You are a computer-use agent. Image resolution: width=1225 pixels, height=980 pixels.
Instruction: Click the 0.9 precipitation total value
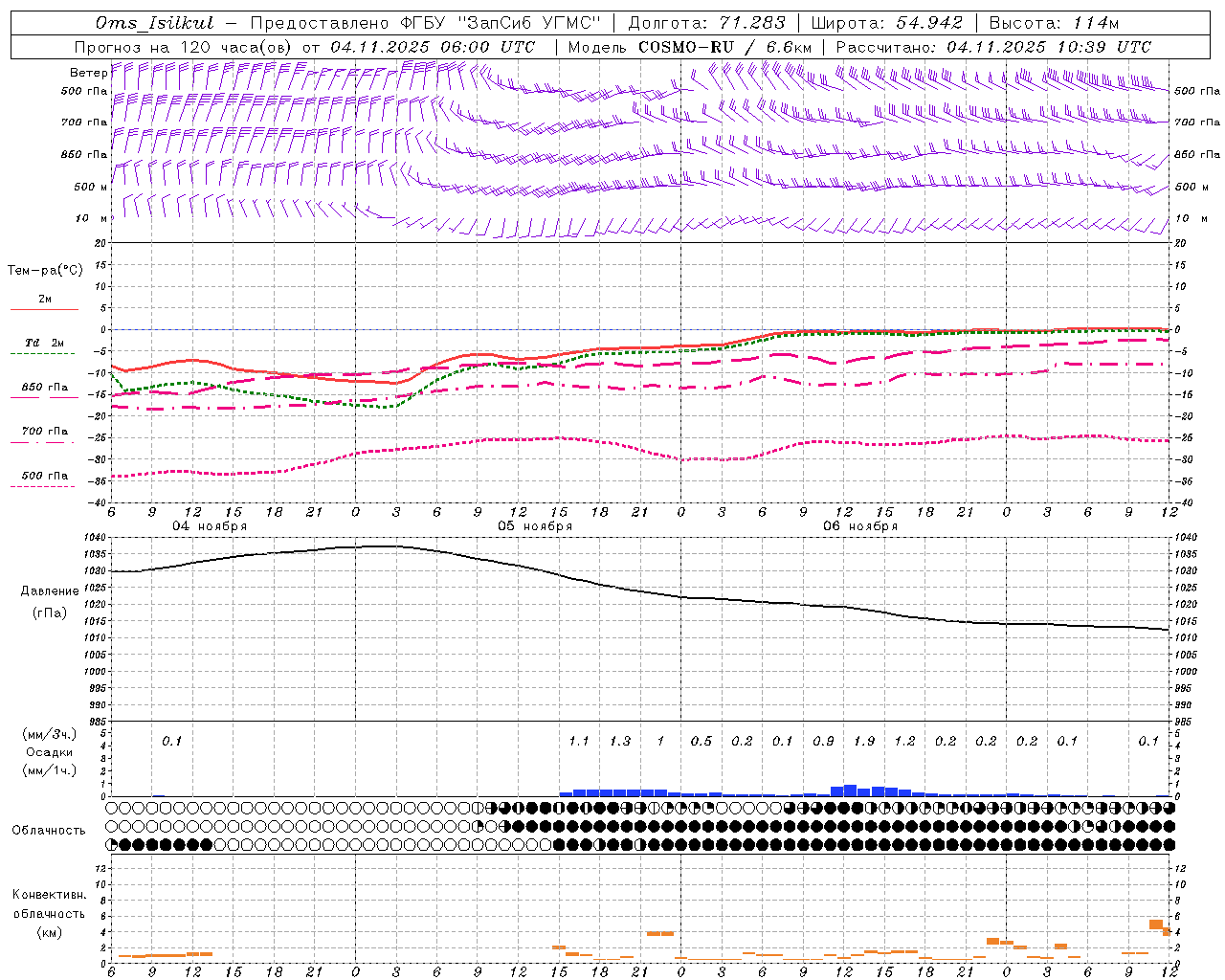click(823, 741)
